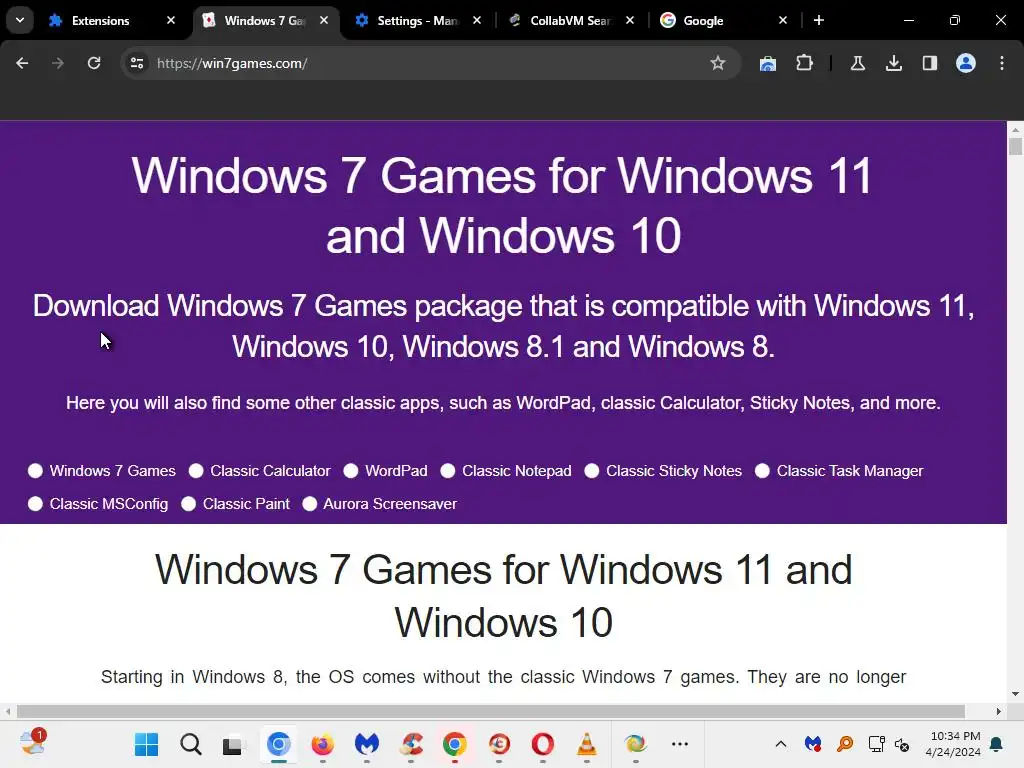This screenshot has height=768, width=1024.
Task: Open the profile avatar menu
Action: click(x=966, y=63)
